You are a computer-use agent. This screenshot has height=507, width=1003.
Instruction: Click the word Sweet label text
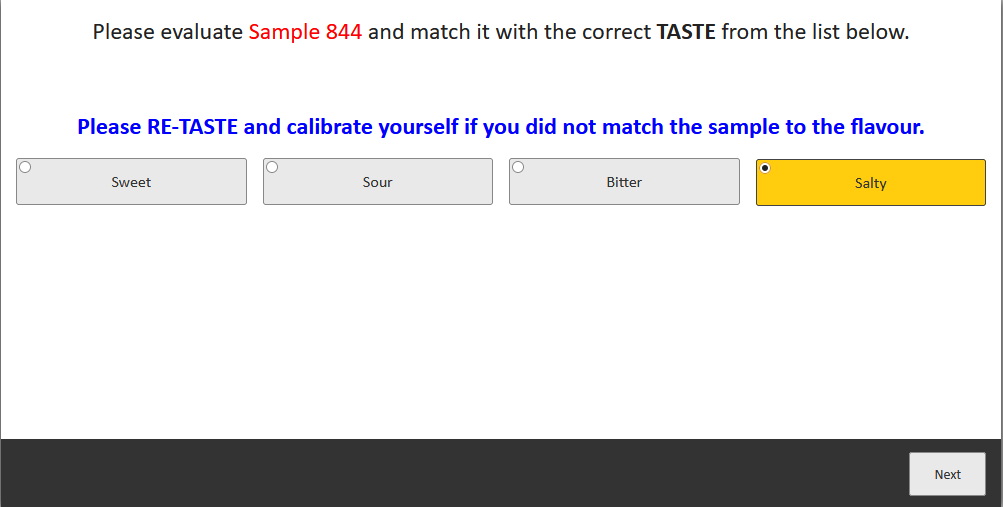131,182
